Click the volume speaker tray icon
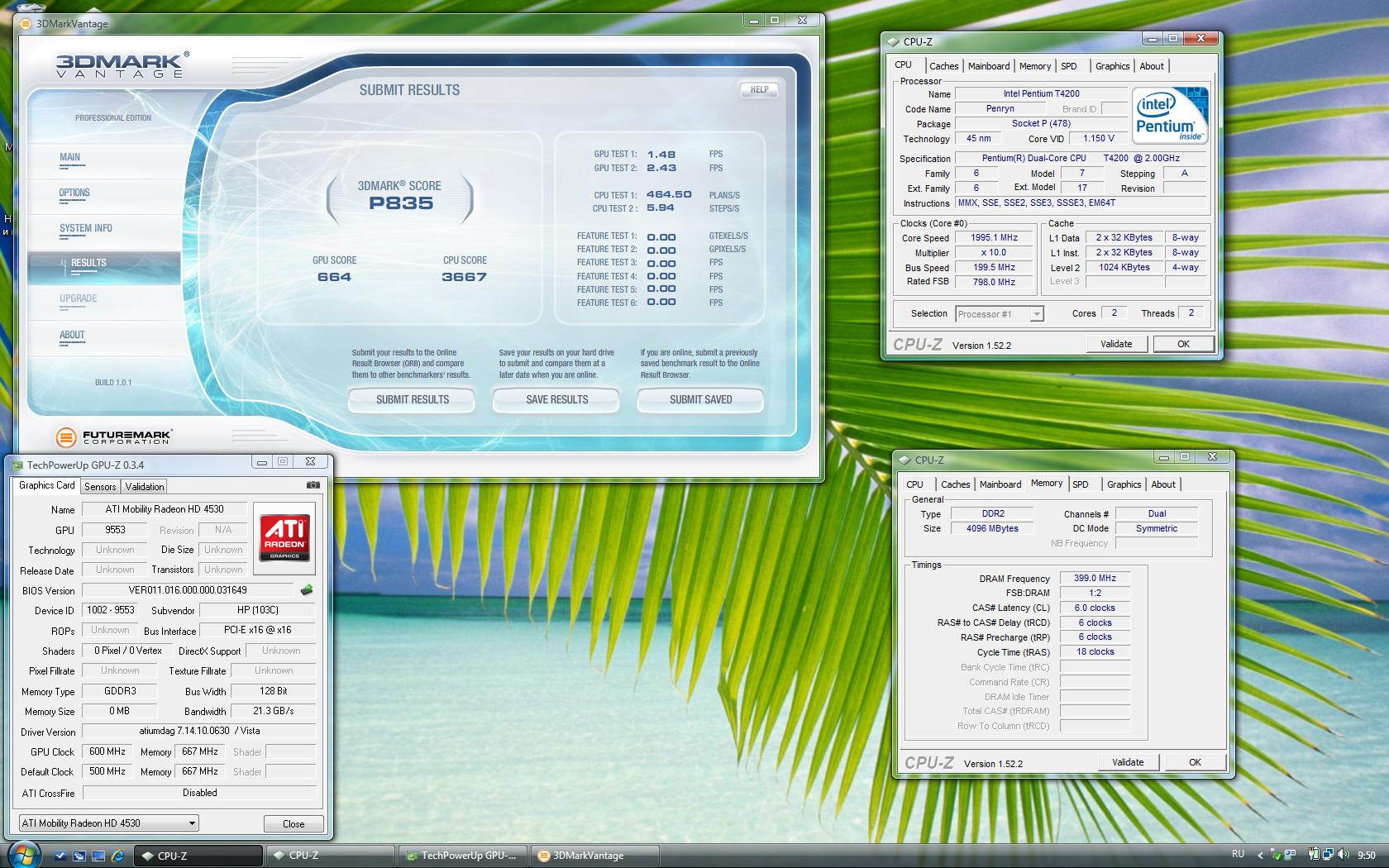The height and width of the screenshot is (868, 1389). click(x=1344, y=855)
